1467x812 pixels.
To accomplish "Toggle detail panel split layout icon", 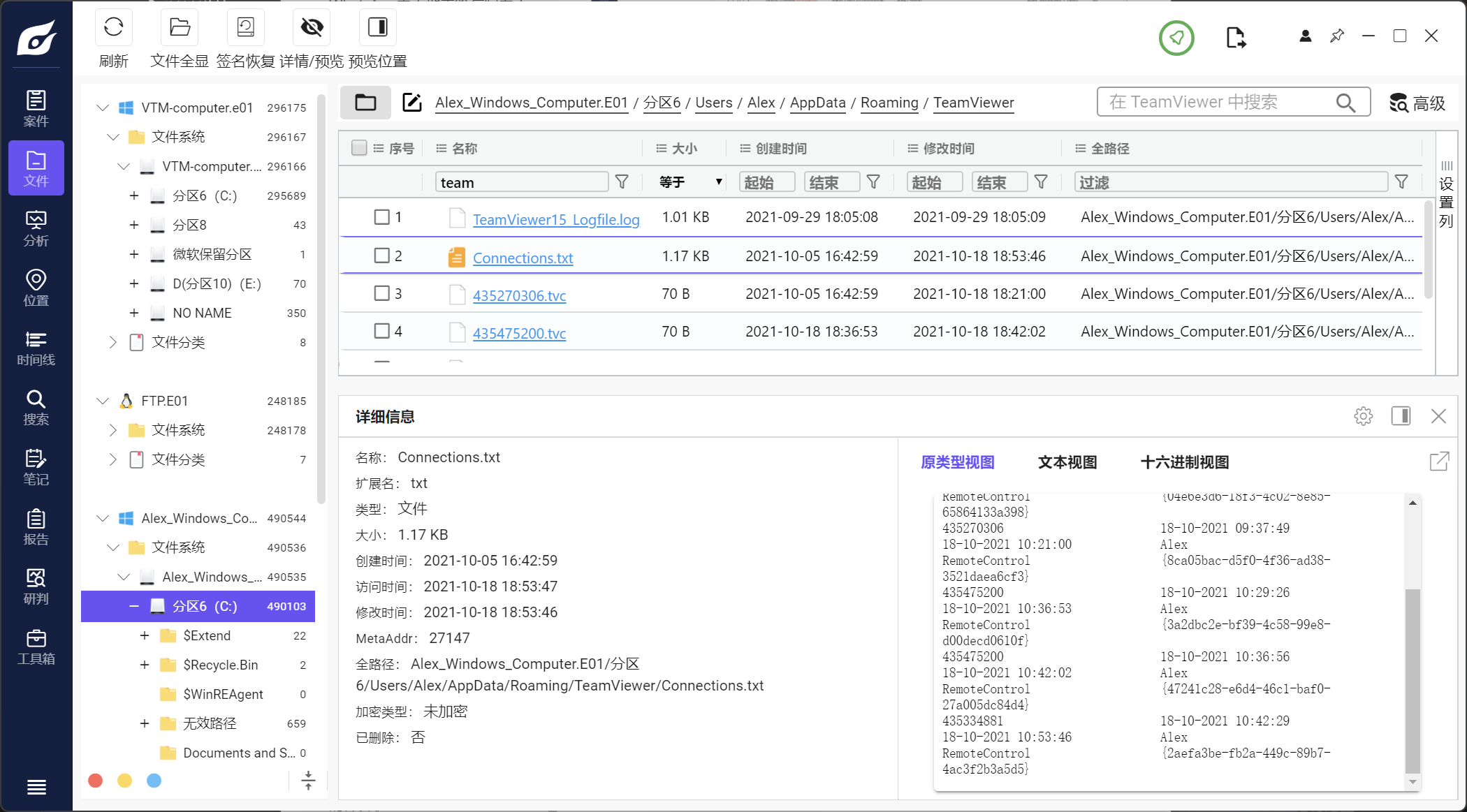I will tap(1401, 416).
